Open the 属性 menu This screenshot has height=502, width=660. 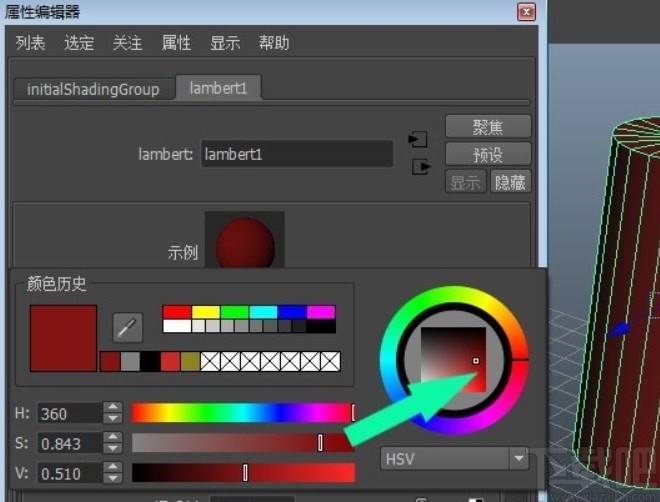click(176, 43)
